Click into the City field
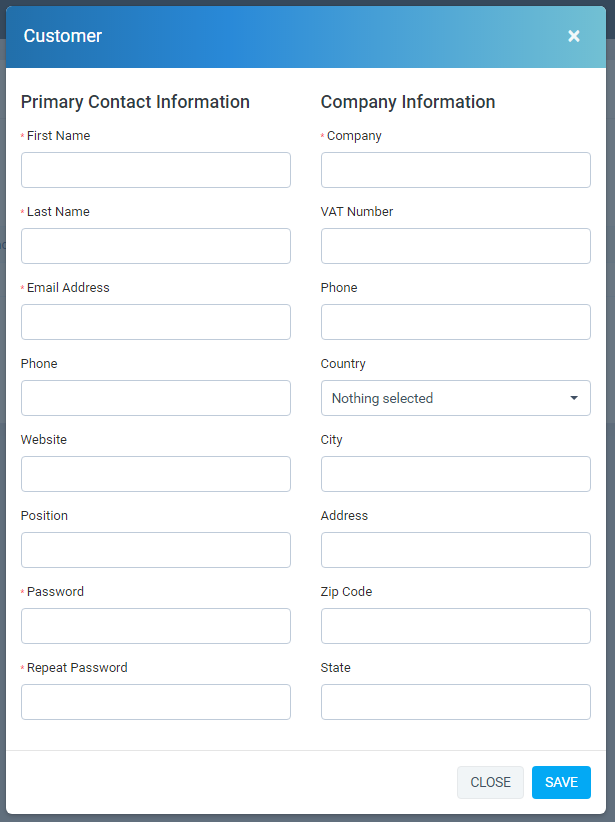This screenshot has width=615, height=822. point(455,474)
